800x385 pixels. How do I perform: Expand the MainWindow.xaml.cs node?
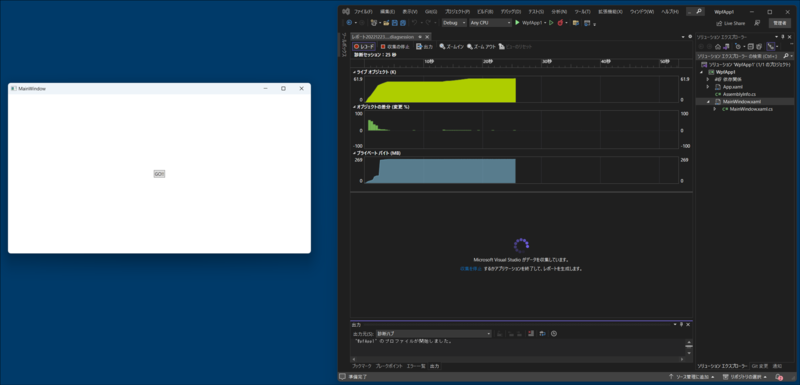tap(714, 109)
